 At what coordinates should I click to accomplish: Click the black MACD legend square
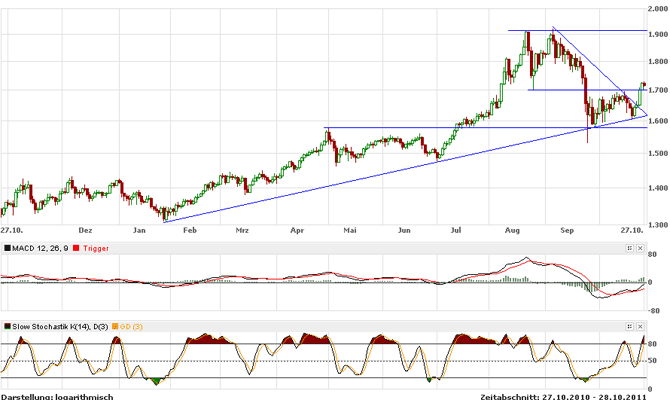tap(6, 247)
